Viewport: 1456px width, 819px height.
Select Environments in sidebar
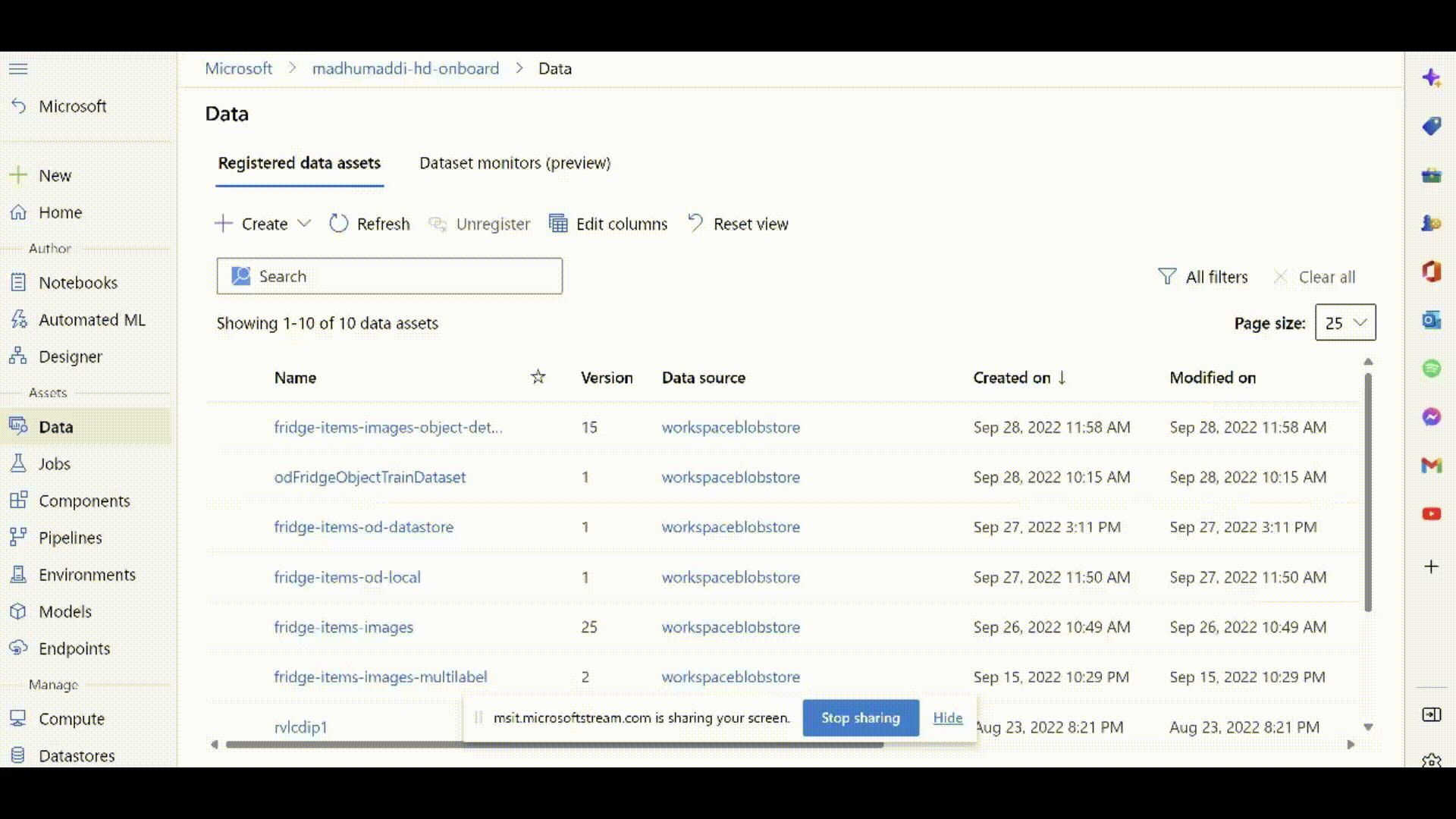point(87,574)
